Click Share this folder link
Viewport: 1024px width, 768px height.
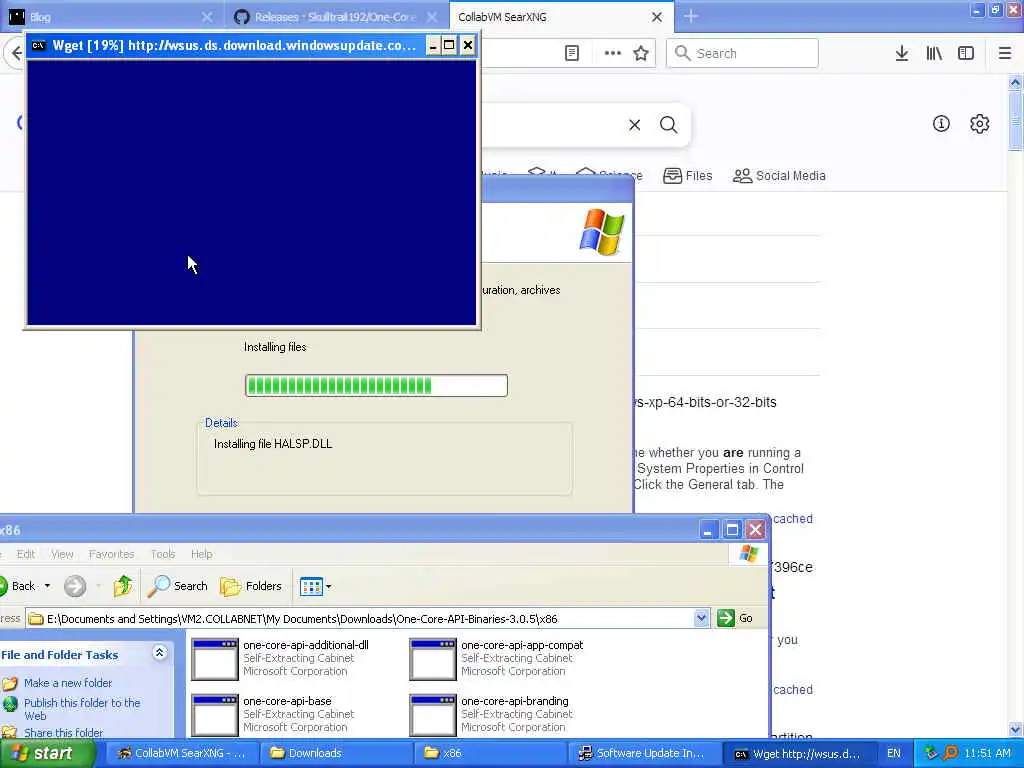pos(63,733)
